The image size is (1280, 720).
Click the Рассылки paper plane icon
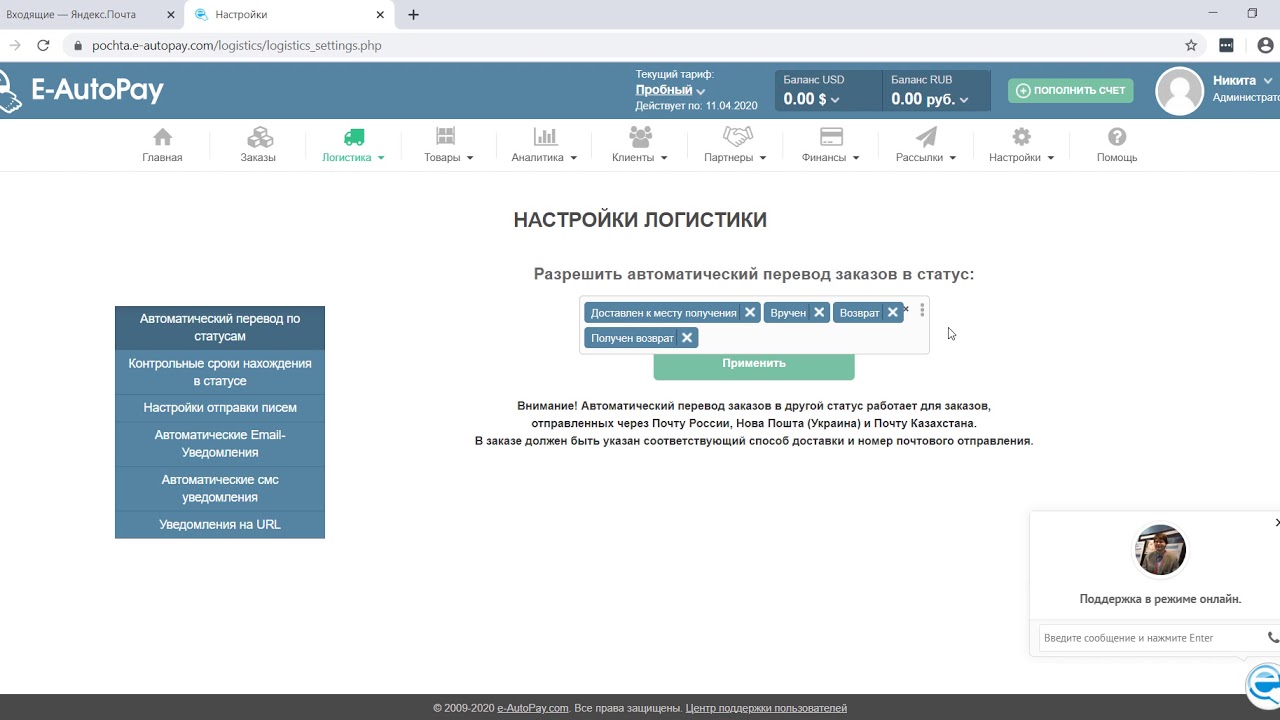pyautogui.click(x=926, y=137)
